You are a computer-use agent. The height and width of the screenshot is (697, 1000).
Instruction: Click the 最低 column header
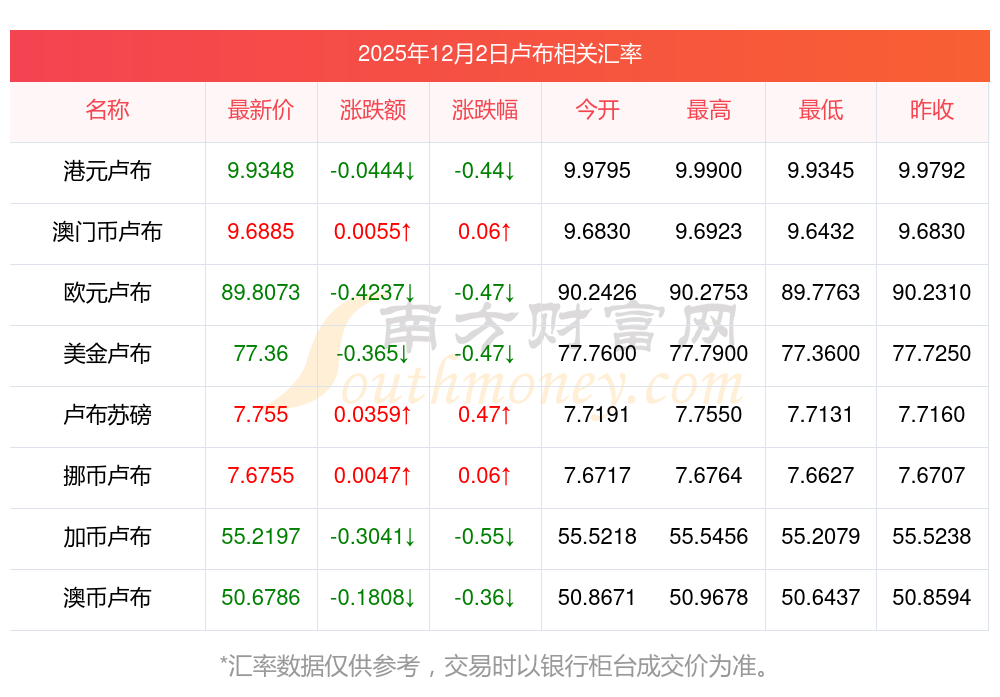[821, 110]
